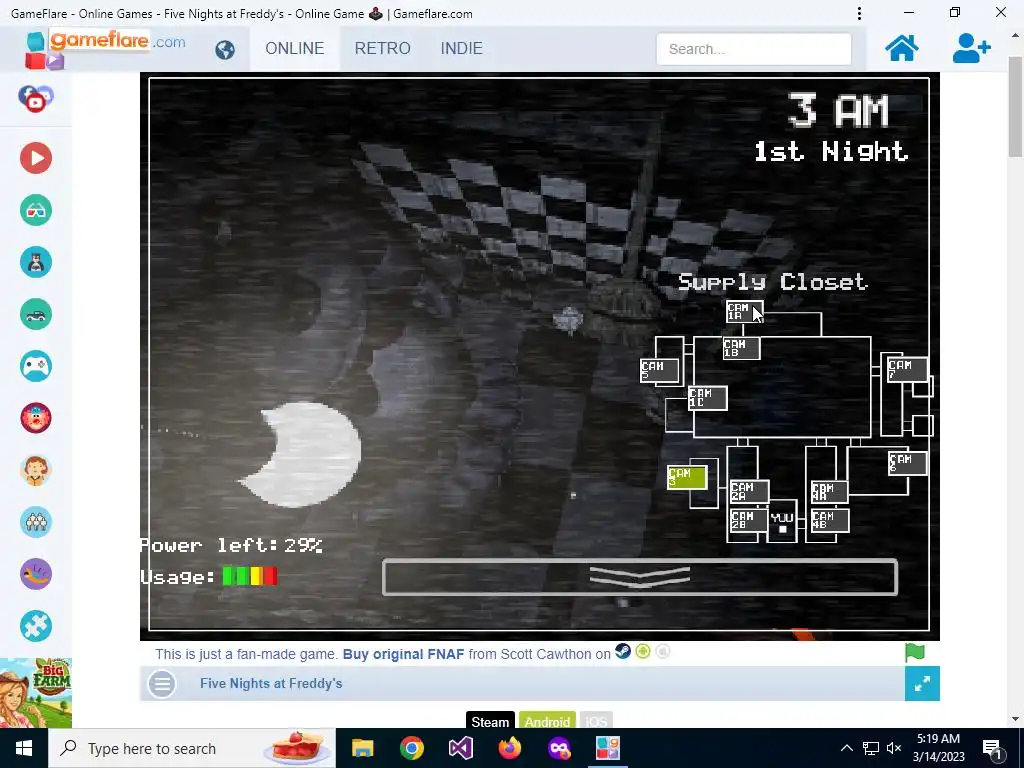This screenshot has width=1024, height=768.
Task: Open the hamburger menu beside game title
Action: (x=162, y=684)
